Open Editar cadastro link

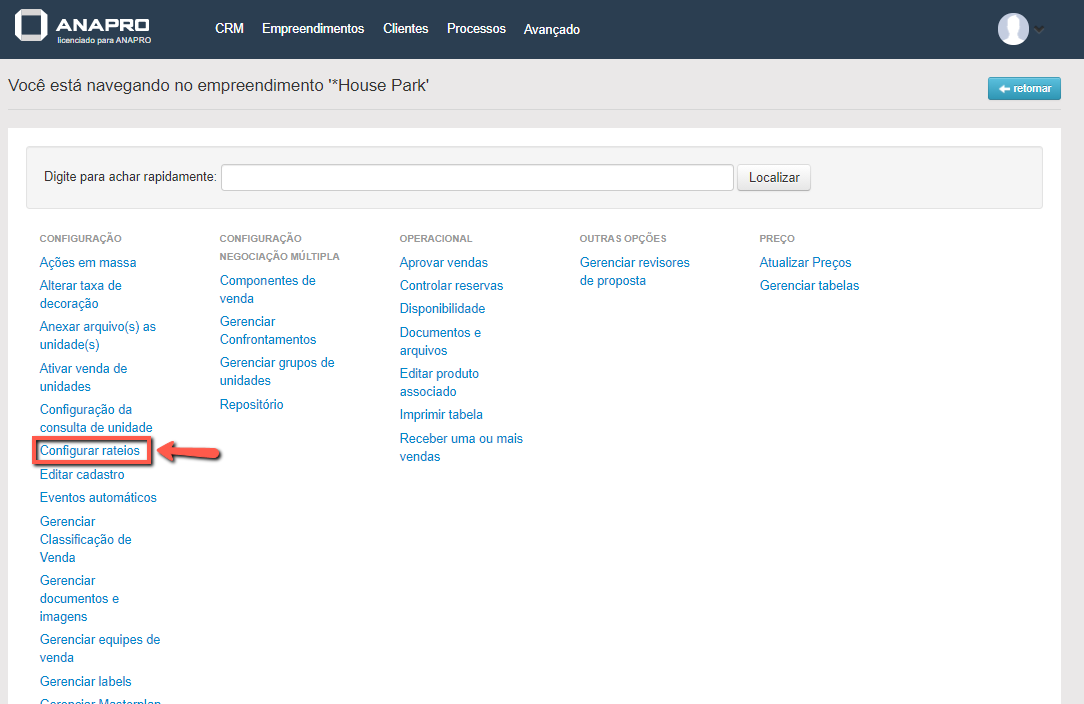[x=82, y=475]
